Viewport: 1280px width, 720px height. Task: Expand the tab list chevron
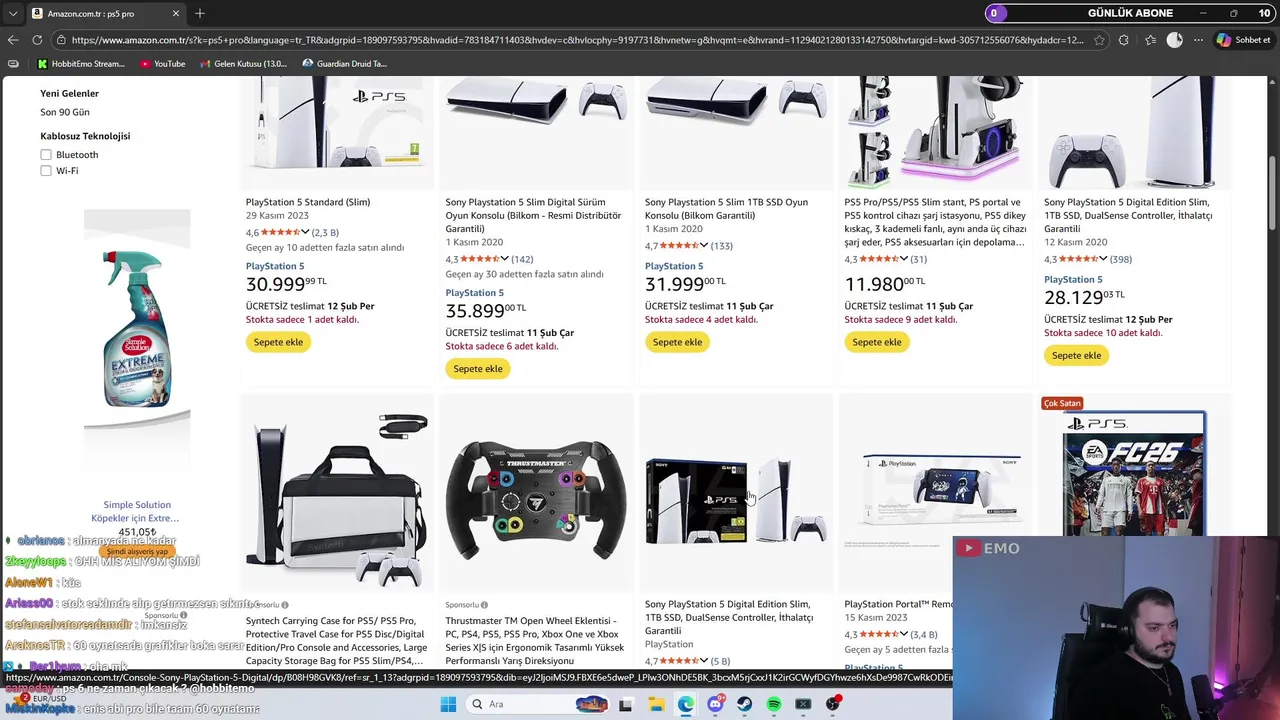click(x=13, y=14)
